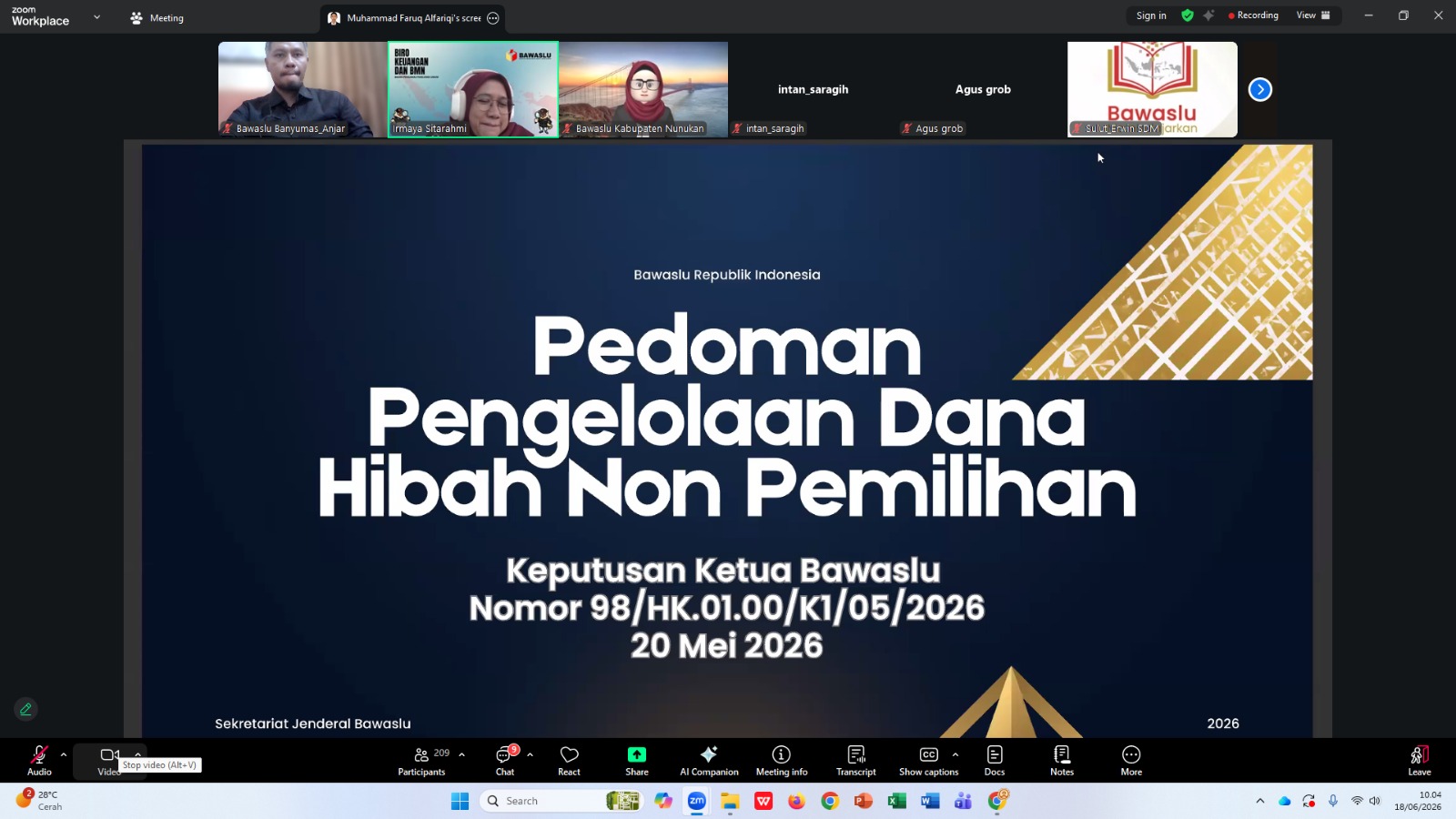
Task: Open PowerPoint from the taskbar
Action: [864, 801]
